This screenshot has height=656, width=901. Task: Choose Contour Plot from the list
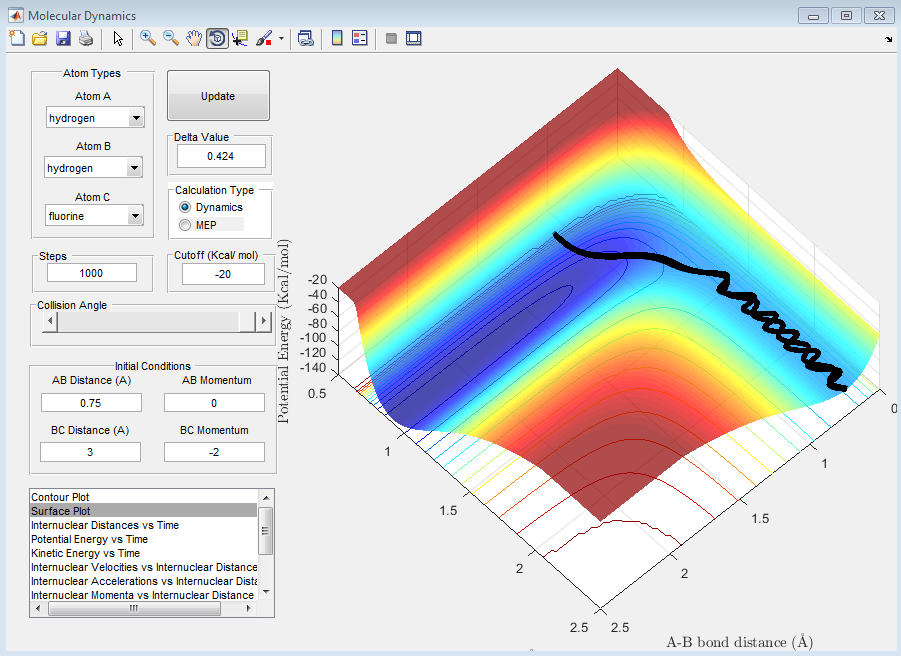(x=60, y=497)
